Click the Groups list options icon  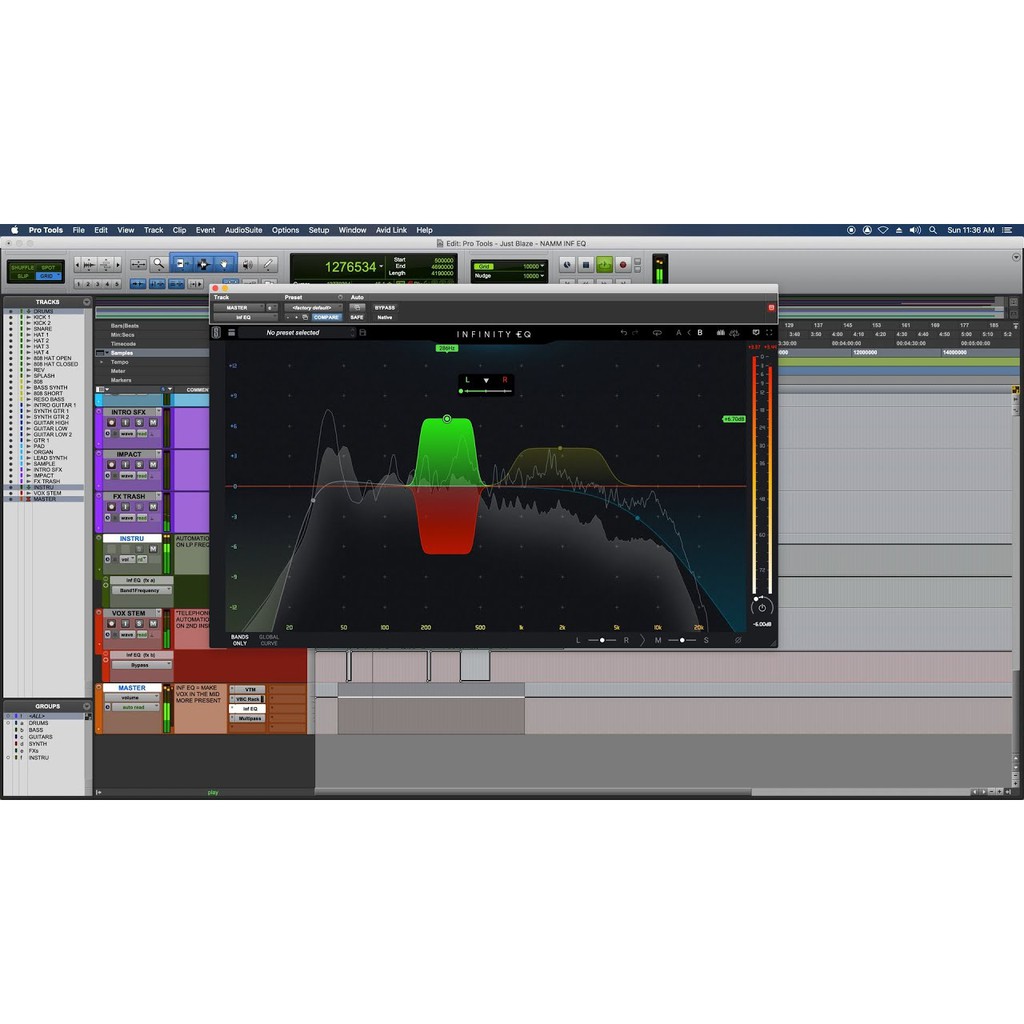pos(86,706)
